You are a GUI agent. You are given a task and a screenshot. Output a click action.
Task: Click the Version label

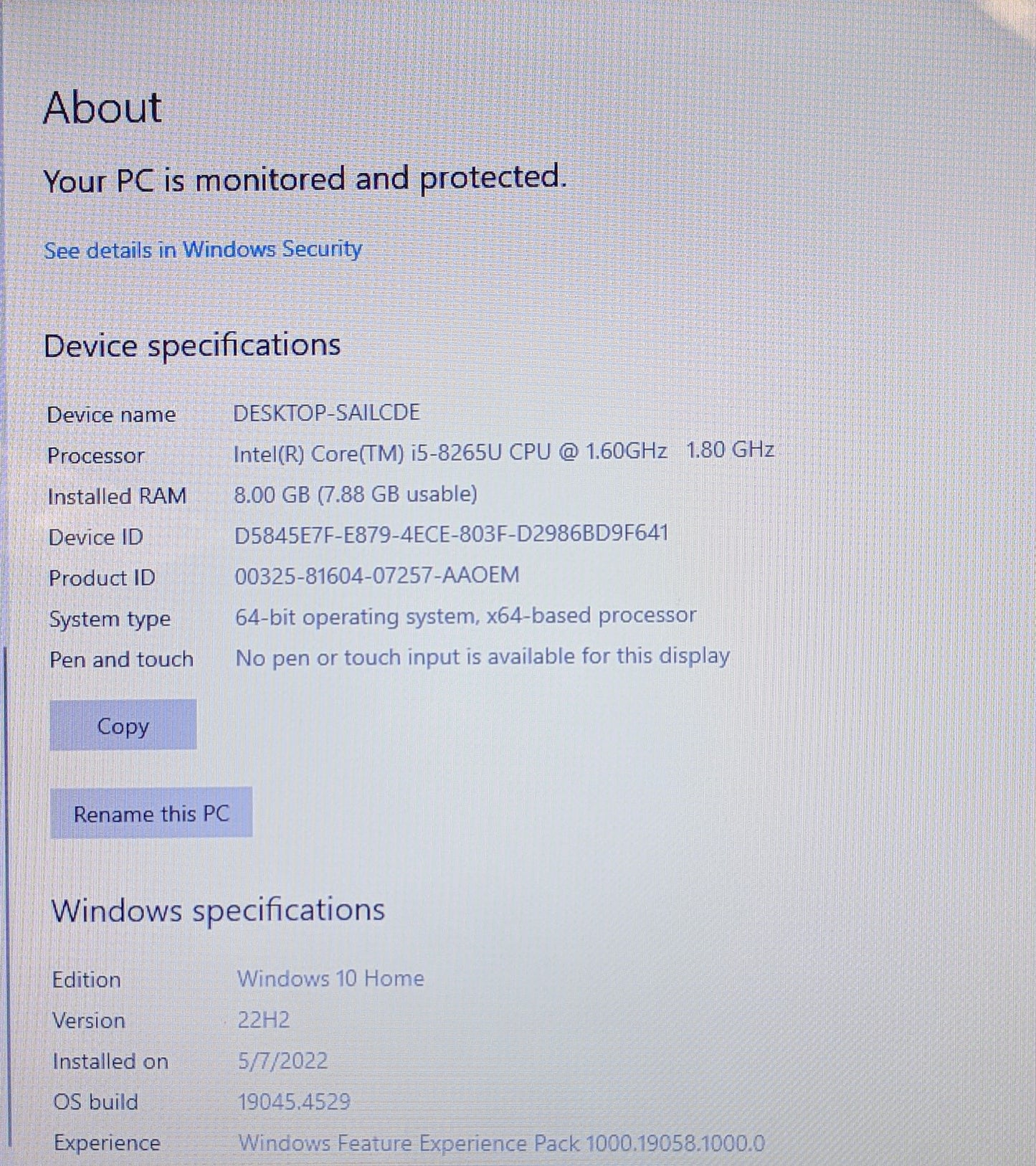pyautogui.click(x=89, y=1020)
